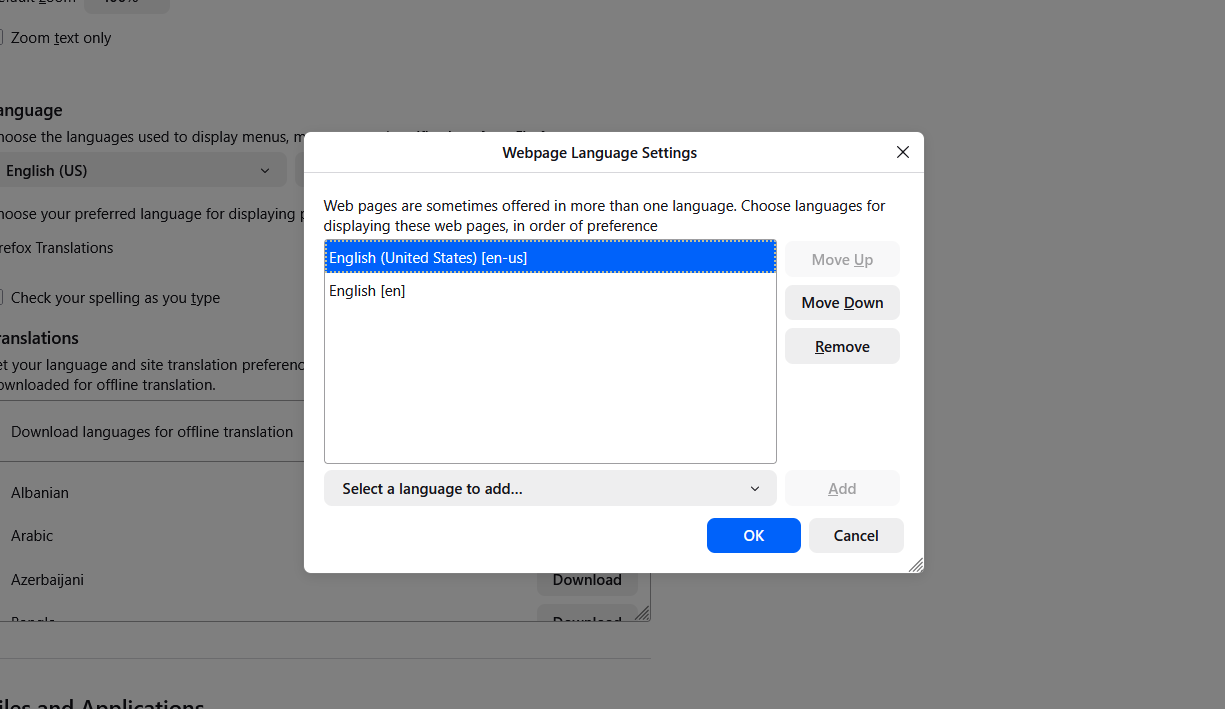The image size is (1225, 709).
Task: Click Download languages for offline translation text
Action: coord(152,431)
